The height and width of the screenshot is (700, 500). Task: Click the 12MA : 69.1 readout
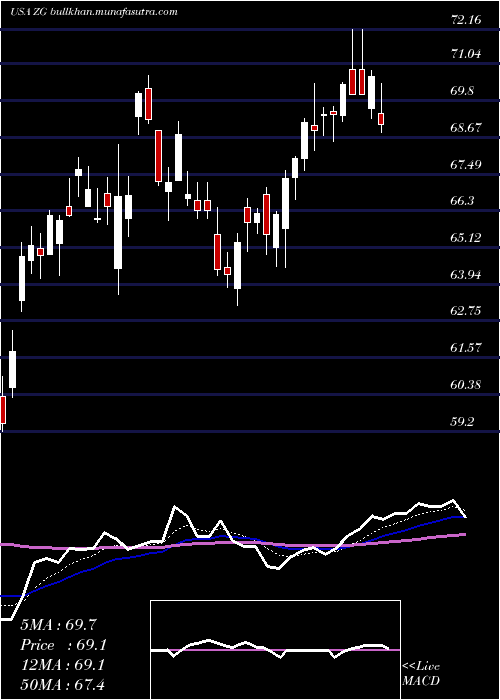62,665
